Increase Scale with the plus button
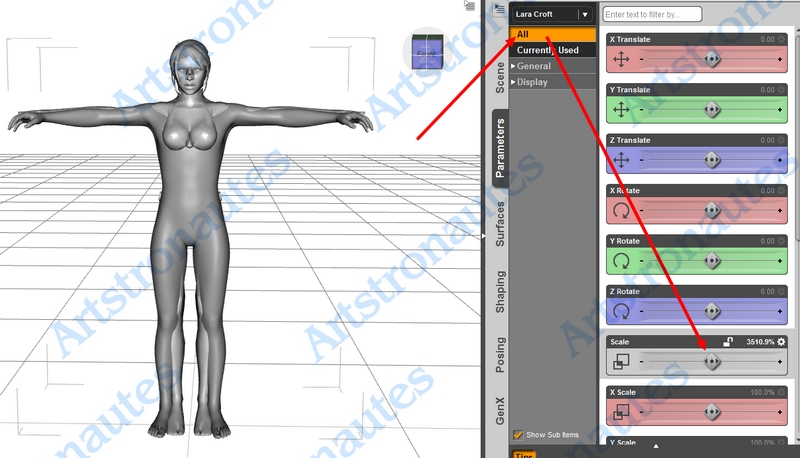This screenshot has width=800, height=458. [780, 362]
